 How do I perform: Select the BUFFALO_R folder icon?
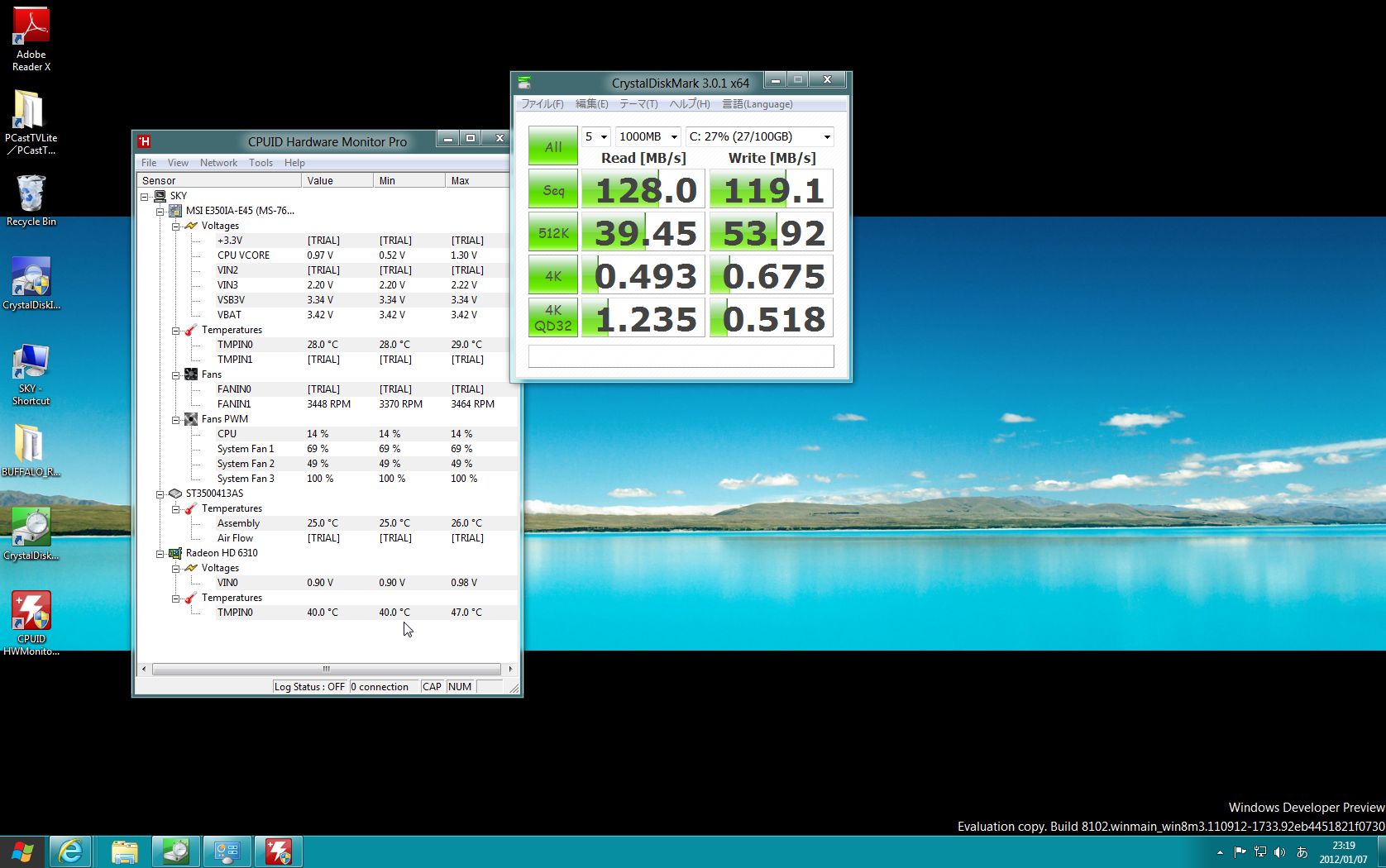point(31,451)
